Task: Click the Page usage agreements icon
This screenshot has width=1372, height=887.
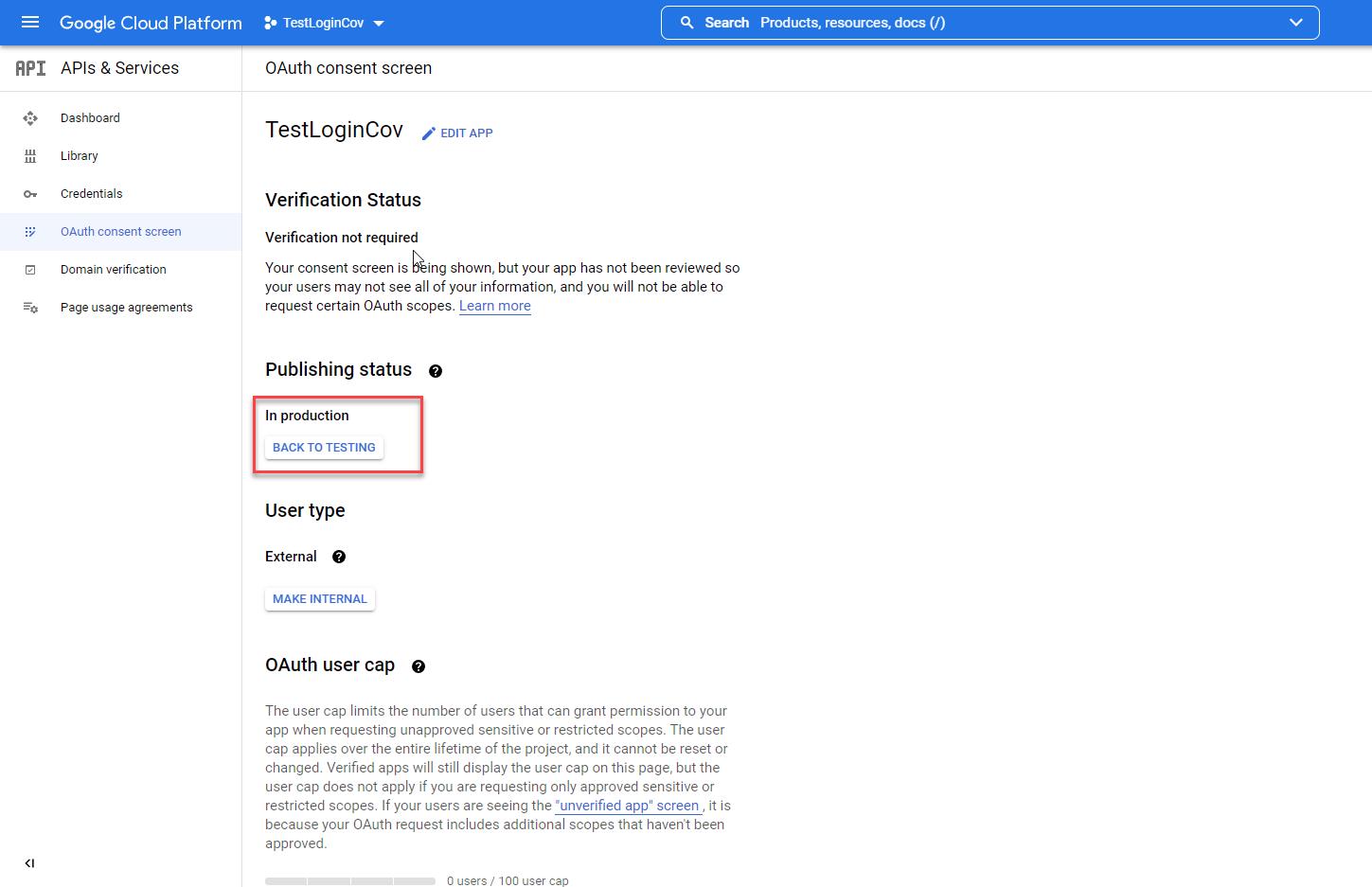Action: (x=30, y=308)
